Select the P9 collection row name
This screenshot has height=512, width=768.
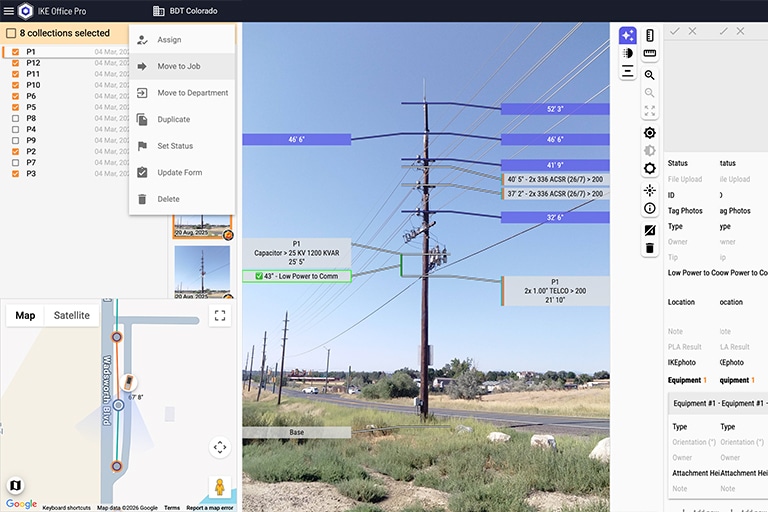pos(31,140)
